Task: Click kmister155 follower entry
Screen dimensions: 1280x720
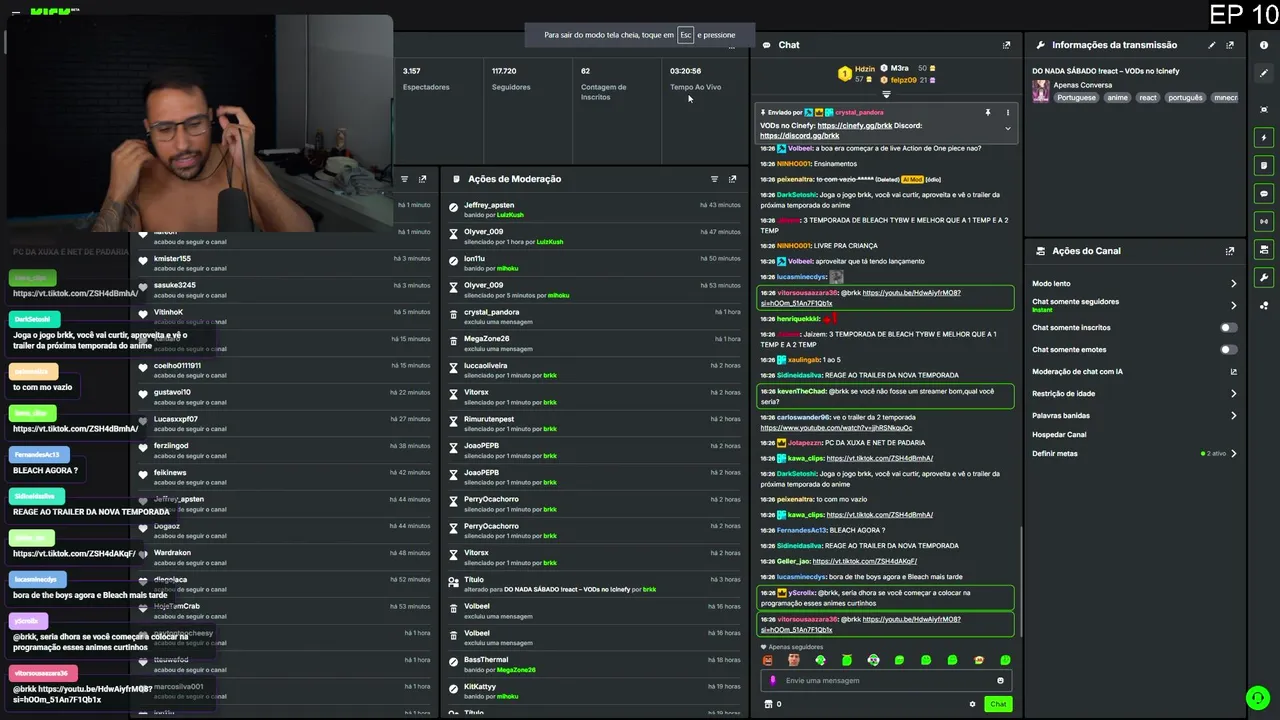Action: pyautogui.click(x=285, y=263)
